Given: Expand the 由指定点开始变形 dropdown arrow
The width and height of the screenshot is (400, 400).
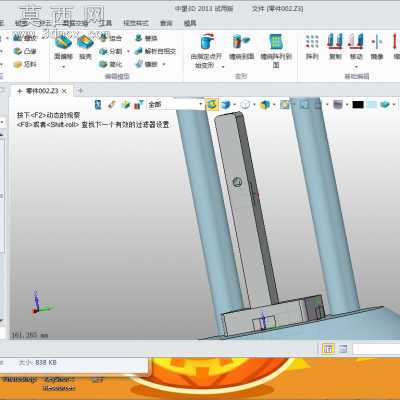Looking at the screenshot, I should [223, 67].
